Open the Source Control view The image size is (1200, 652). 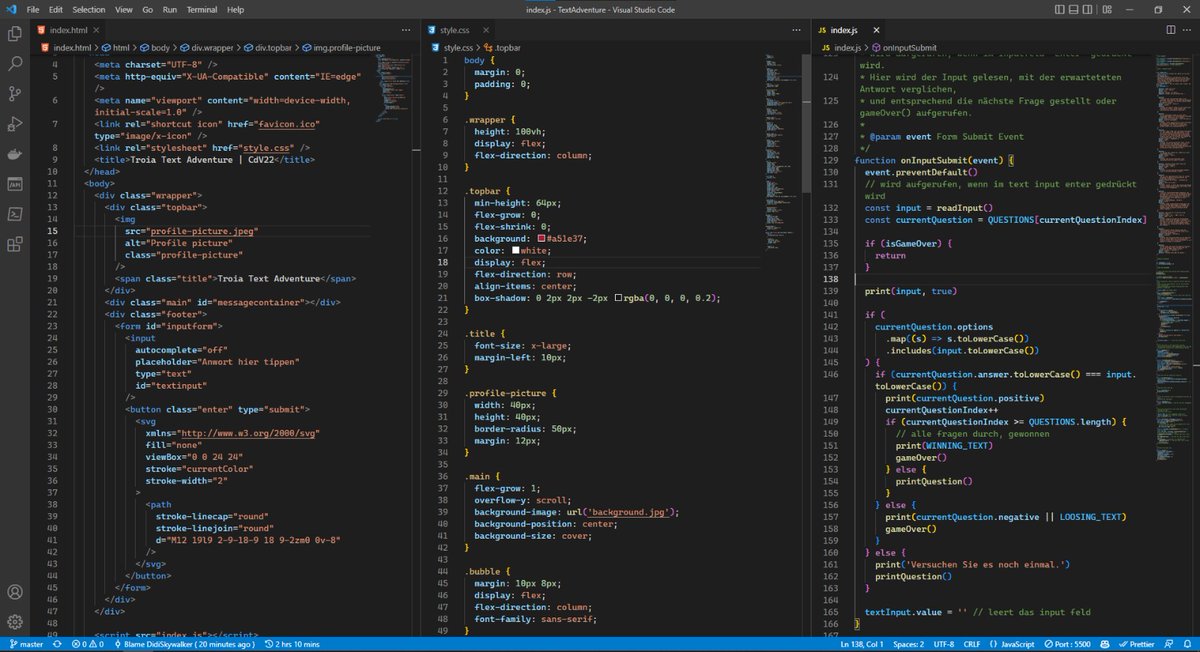click(15, 94)
